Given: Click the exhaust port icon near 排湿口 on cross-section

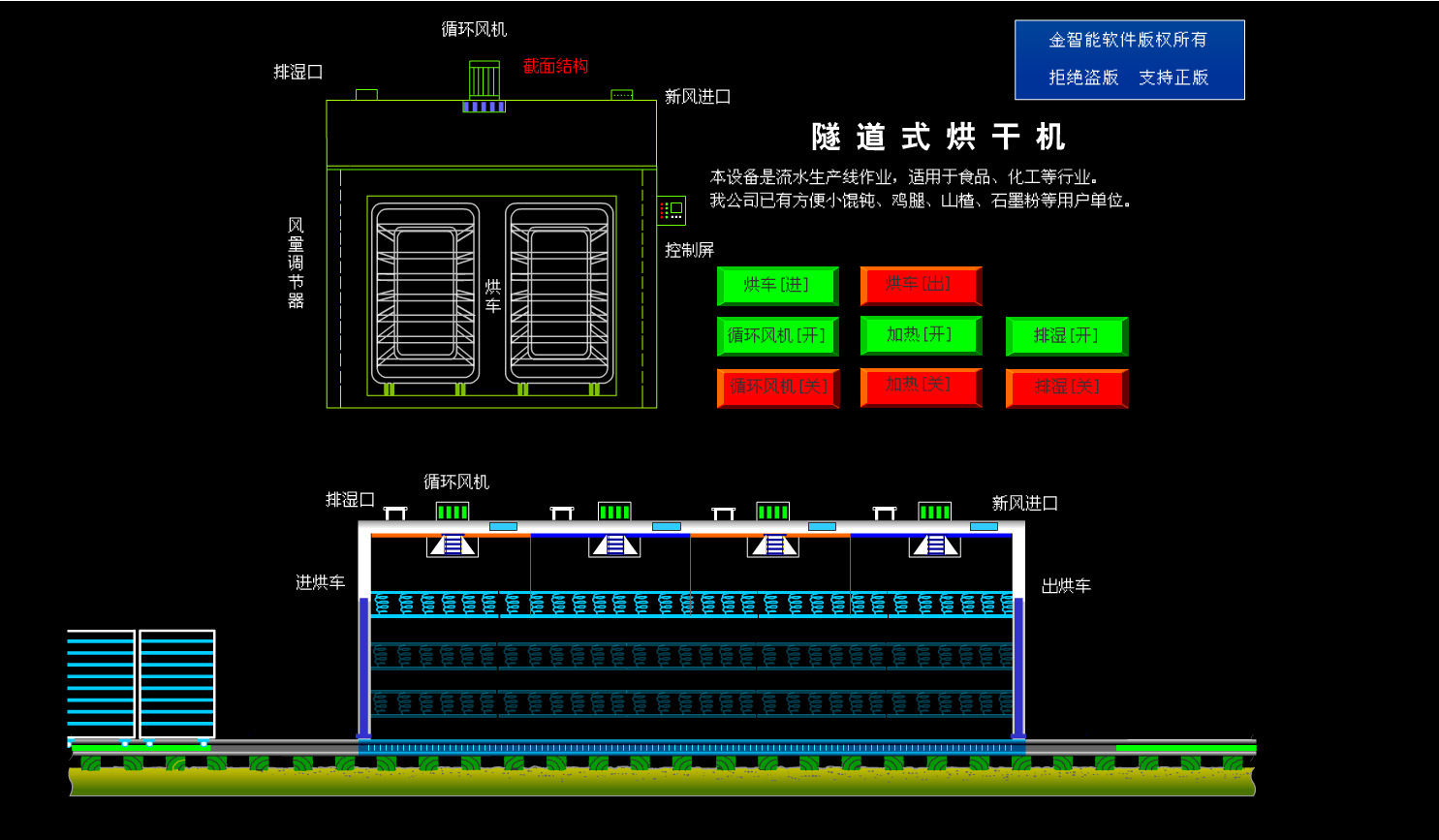Looking at the screenshot, I should click(x=366, y=94).
